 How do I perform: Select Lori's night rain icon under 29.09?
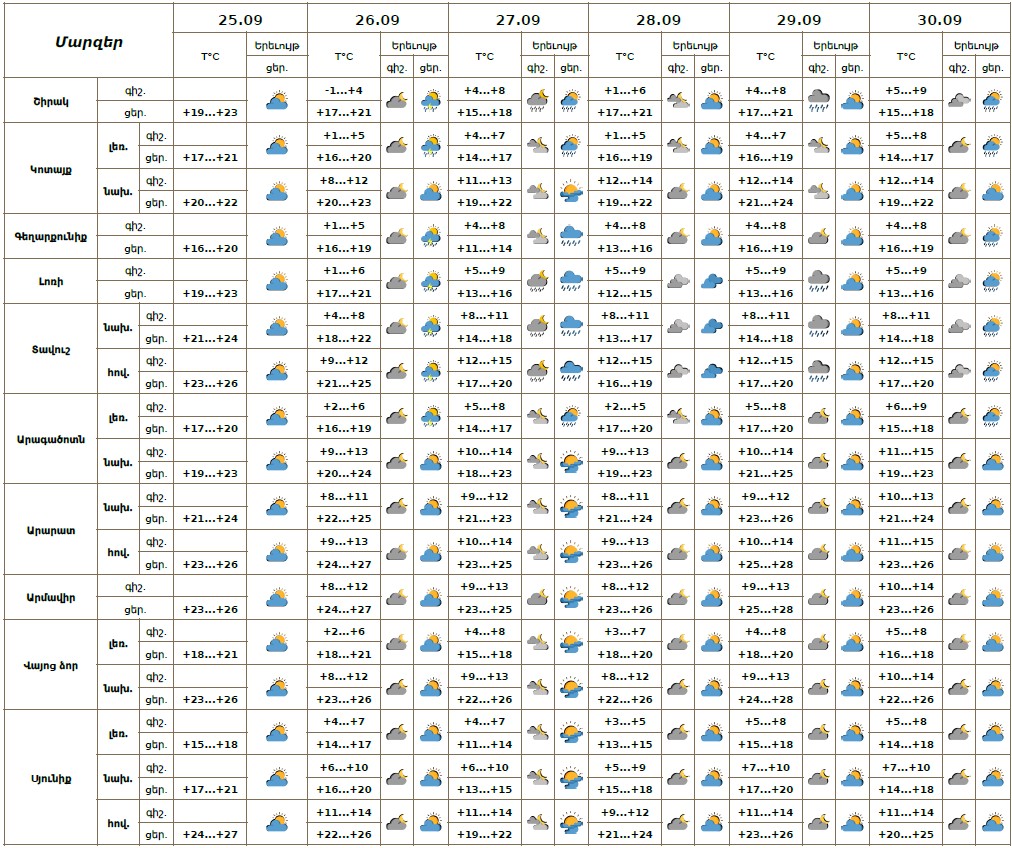(x=819, y=281)
